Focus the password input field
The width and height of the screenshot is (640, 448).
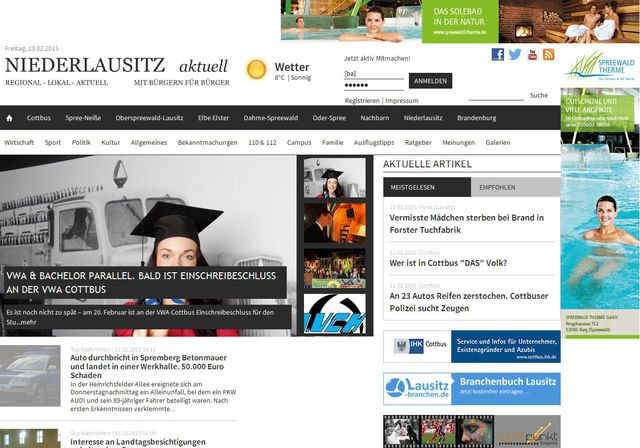(374, 85)
